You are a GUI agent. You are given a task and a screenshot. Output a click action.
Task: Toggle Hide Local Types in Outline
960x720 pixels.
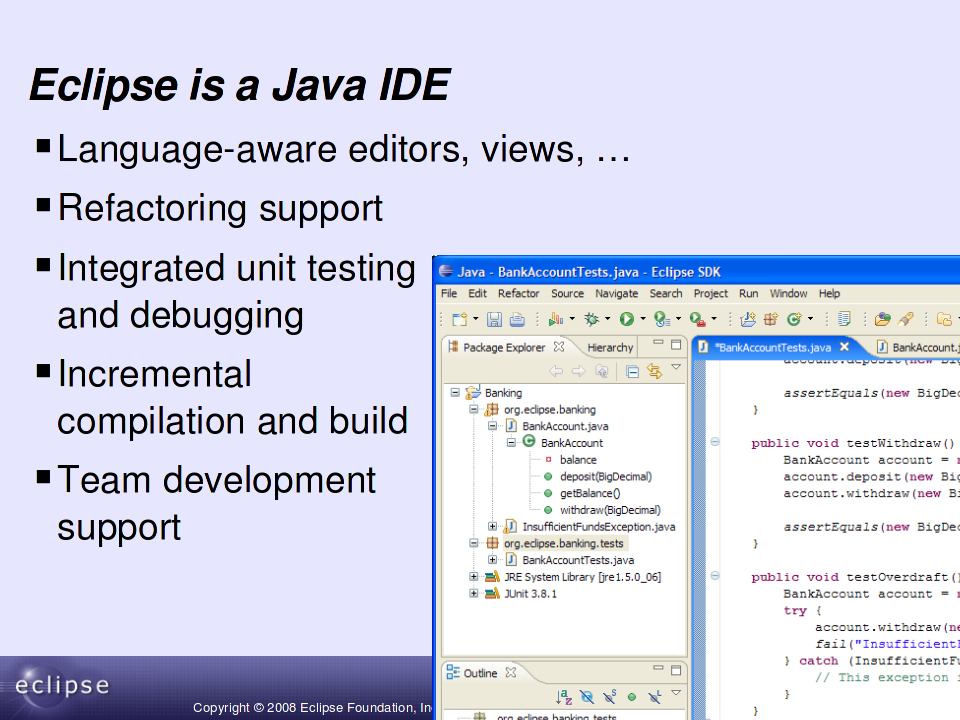click(654, 697)
